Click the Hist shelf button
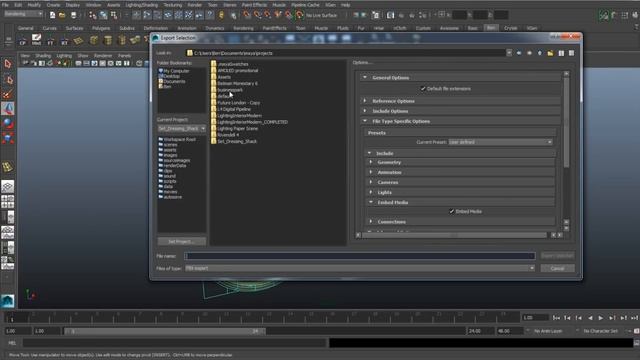The width and height of the screenshot is (640, 360). click(x=36, y=40)
